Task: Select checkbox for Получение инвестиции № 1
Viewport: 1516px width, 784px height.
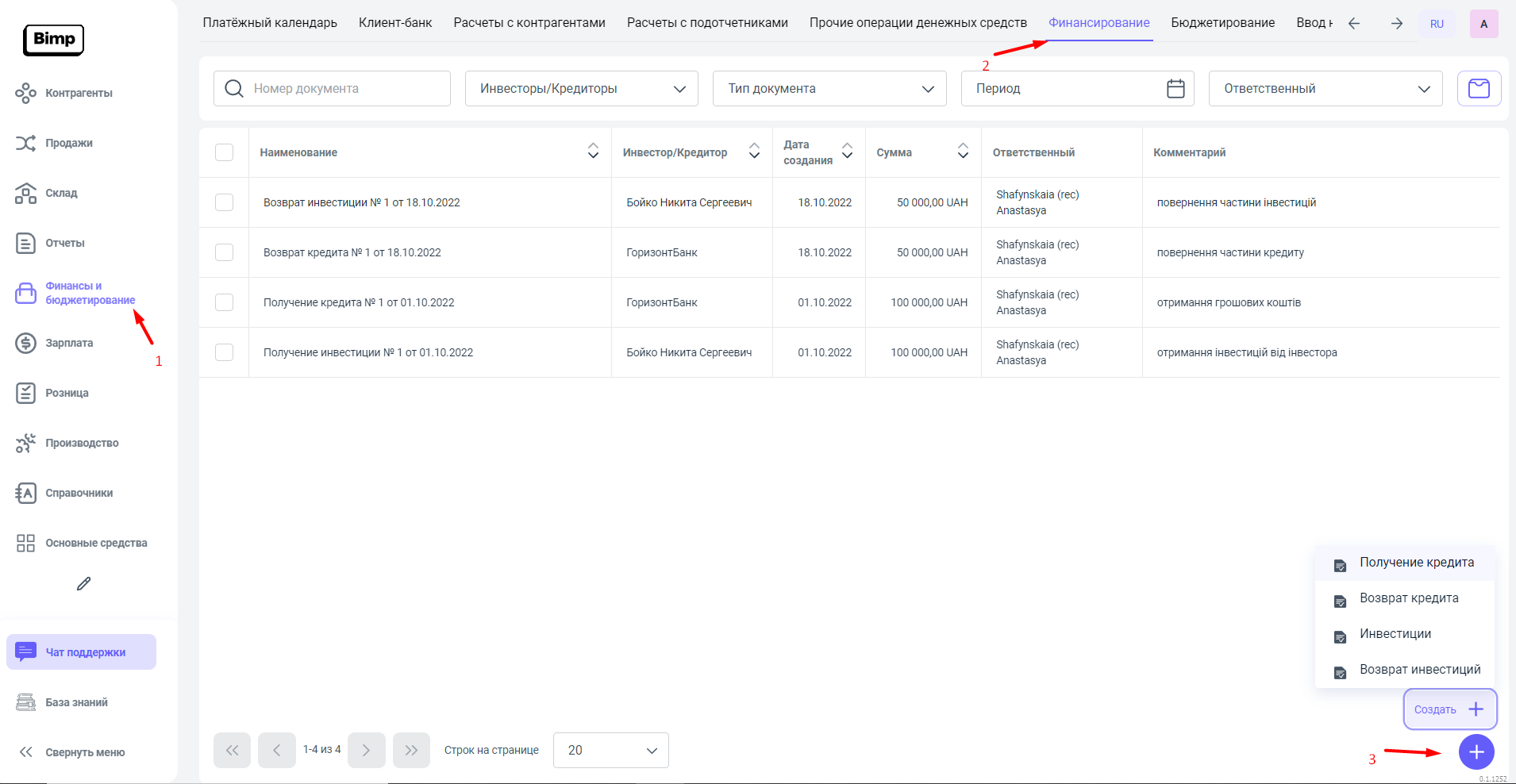Action: coord(224,352)
